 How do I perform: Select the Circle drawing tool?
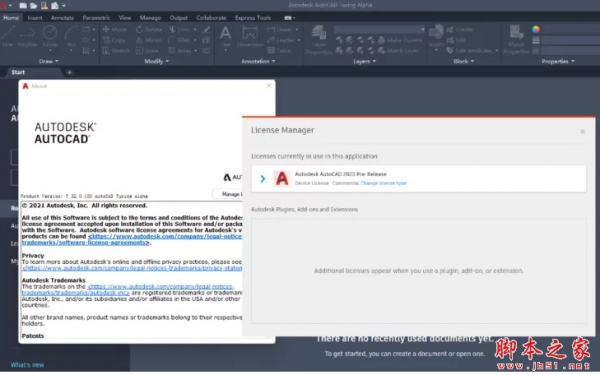(x=50, y=36)
